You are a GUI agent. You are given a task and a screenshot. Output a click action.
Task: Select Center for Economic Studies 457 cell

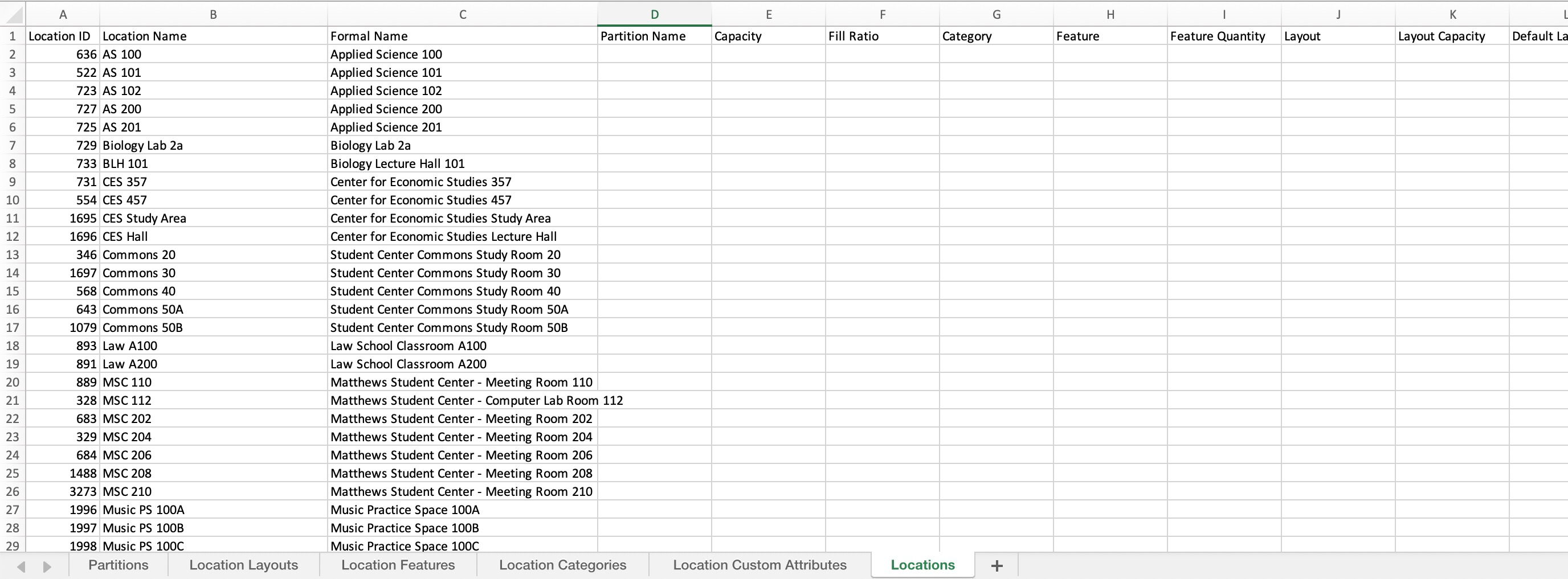pyautogui.click(x=463, y=200)
